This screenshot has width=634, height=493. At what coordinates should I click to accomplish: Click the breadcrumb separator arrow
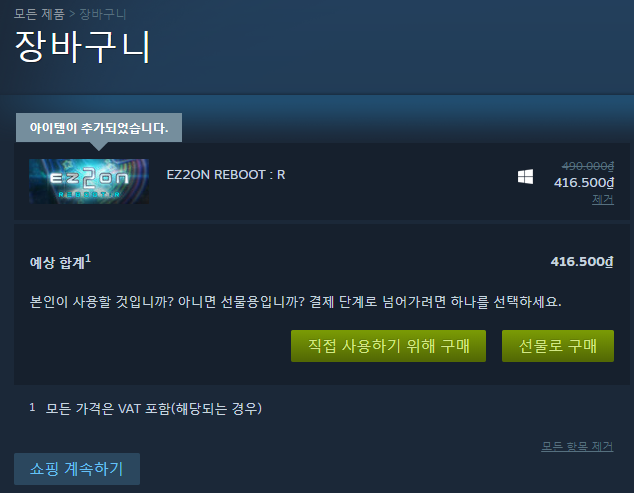point(72,14)
